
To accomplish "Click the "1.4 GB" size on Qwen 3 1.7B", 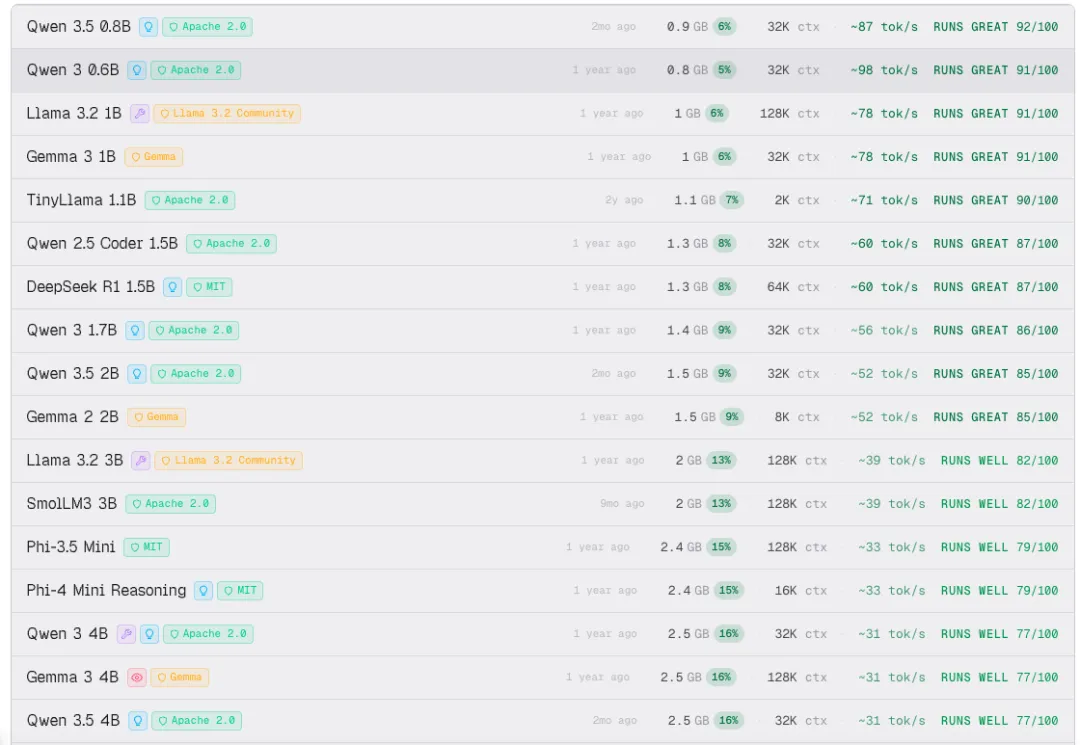I will pyautogui.click(x=687, y=330).
